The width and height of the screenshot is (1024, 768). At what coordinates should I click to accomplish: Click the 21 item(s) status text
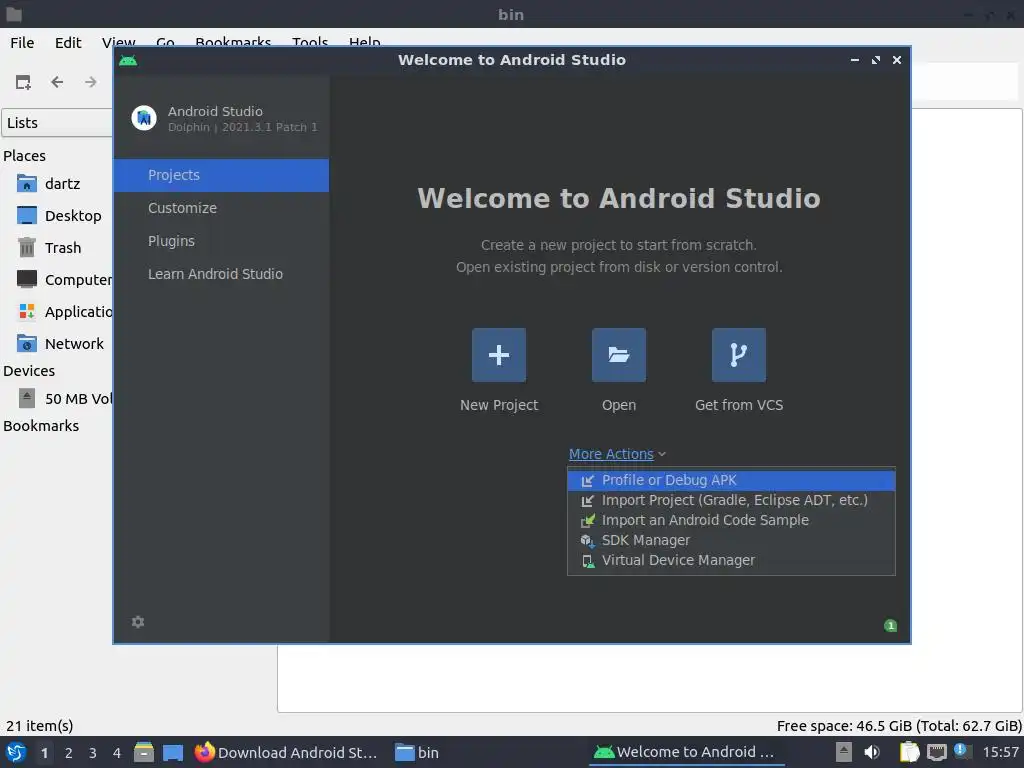(x=39, y=726)
